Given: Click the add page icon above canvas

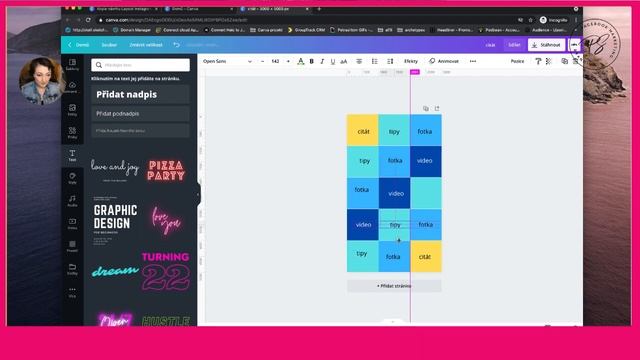Looking at the screenshot, I should pyautogui.click(x=437, y=109).
